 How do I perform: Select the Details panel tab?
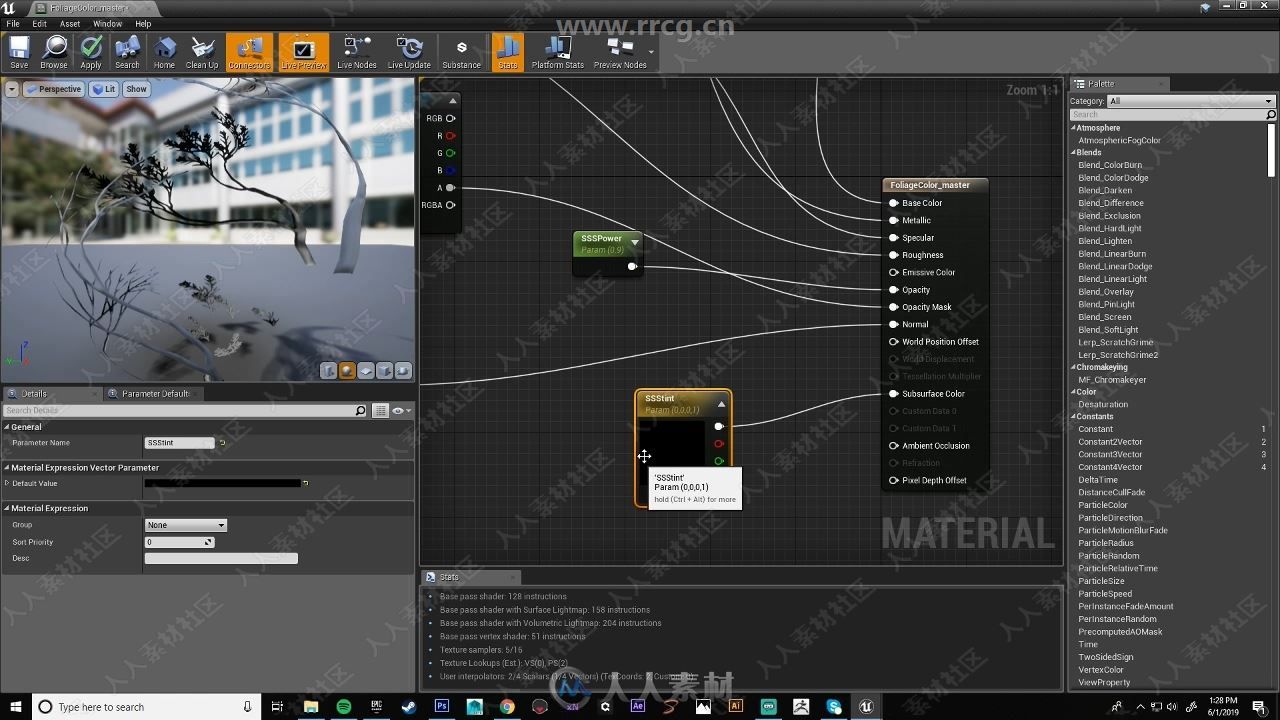[x=35, y=393]
